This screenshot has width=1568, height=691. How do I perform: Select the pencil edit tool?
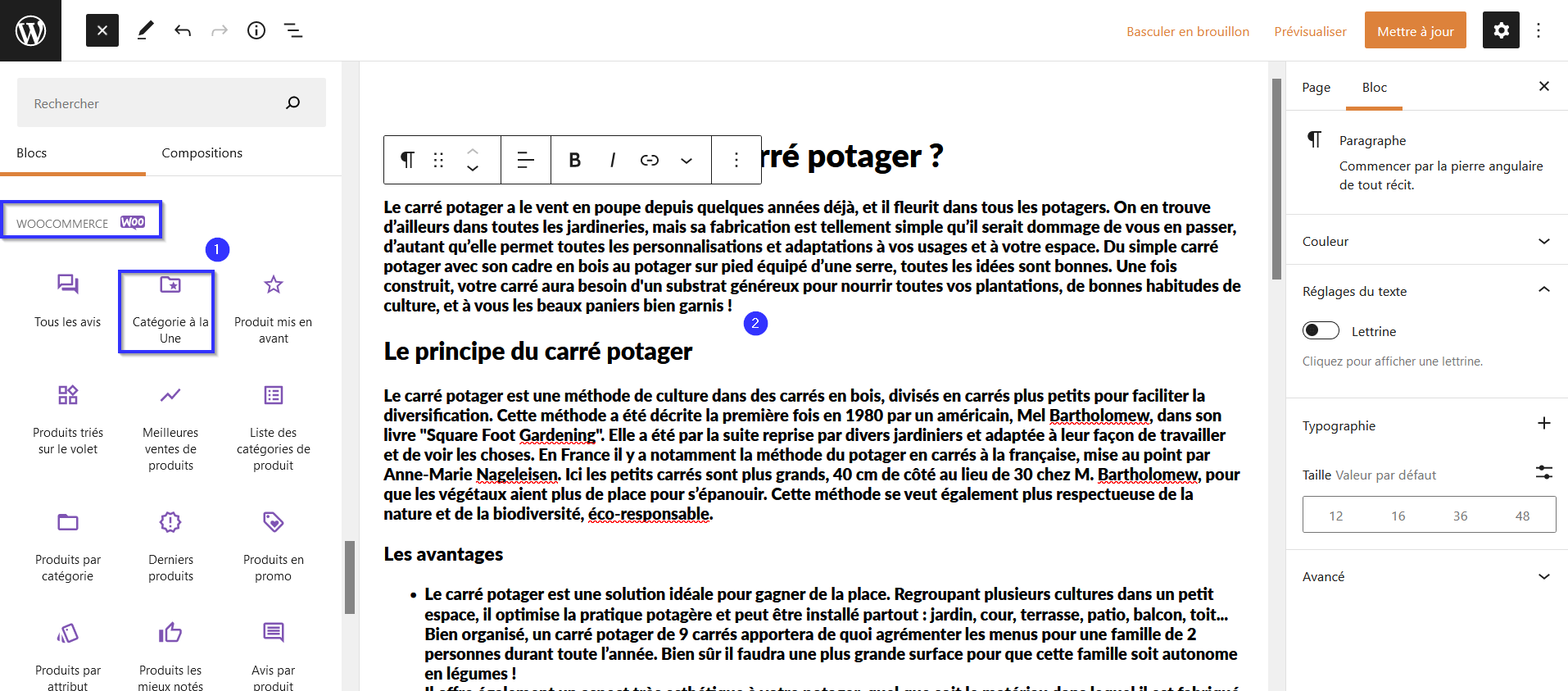tap(145, 30)
